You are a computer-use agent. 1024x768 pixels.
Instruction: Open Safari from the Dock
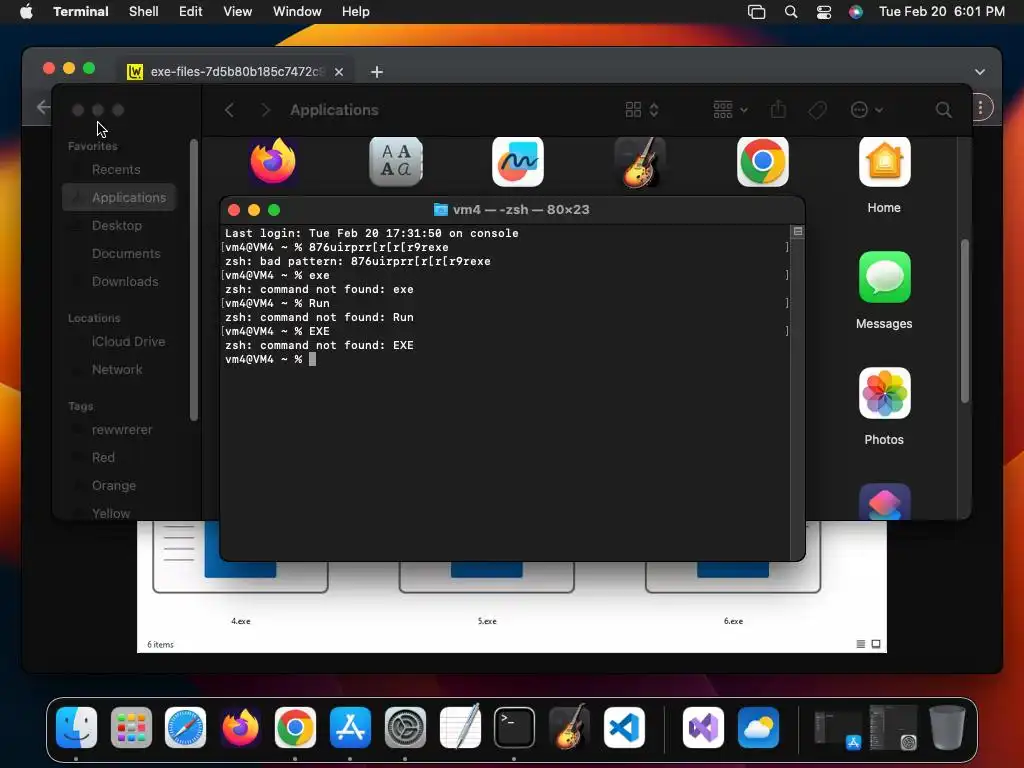(185, 728)
